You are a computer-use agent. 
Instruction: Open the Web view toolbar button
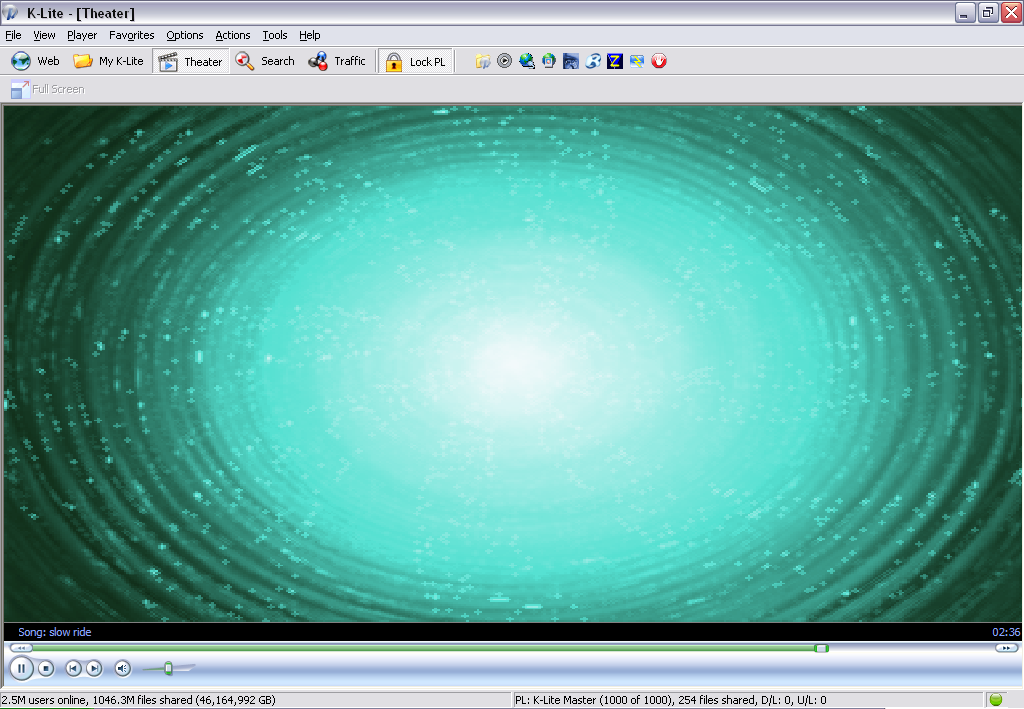(35, 61)
